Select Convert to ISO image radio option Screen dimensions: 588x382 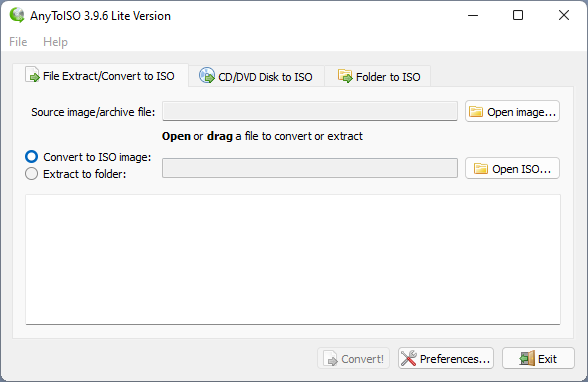tap(32, 157)
